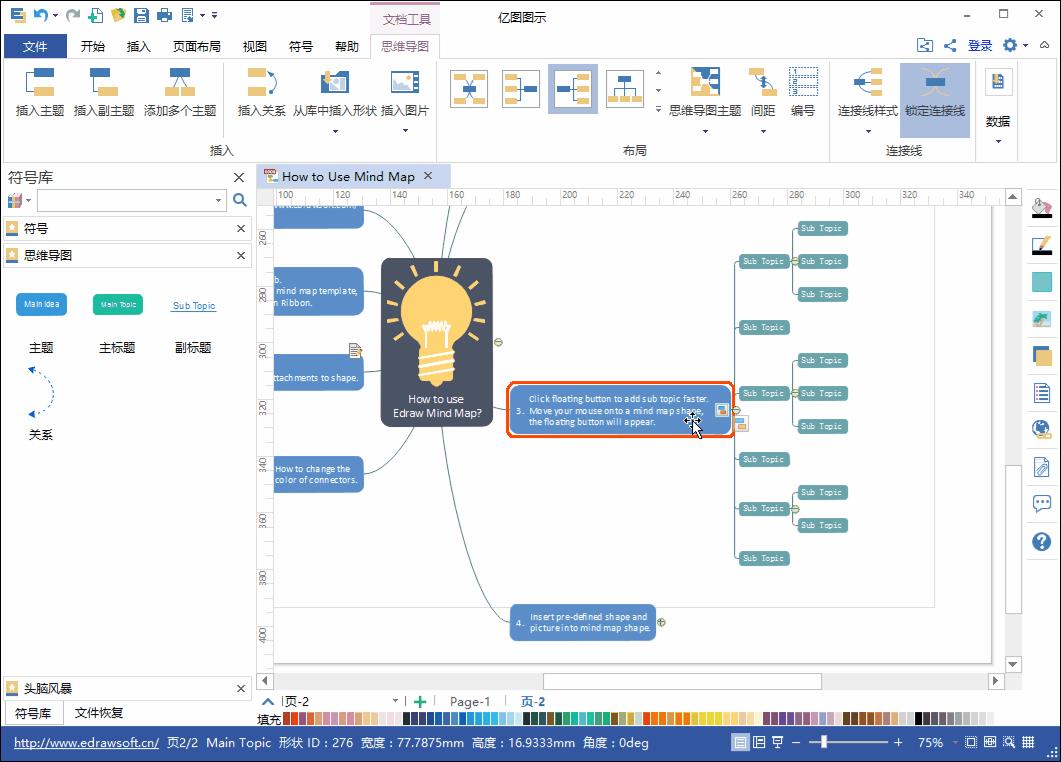The width and height of the screenshot is (1061, 762).
Task: Switch to 开始 (Home) tab
Action: point(93,46)
